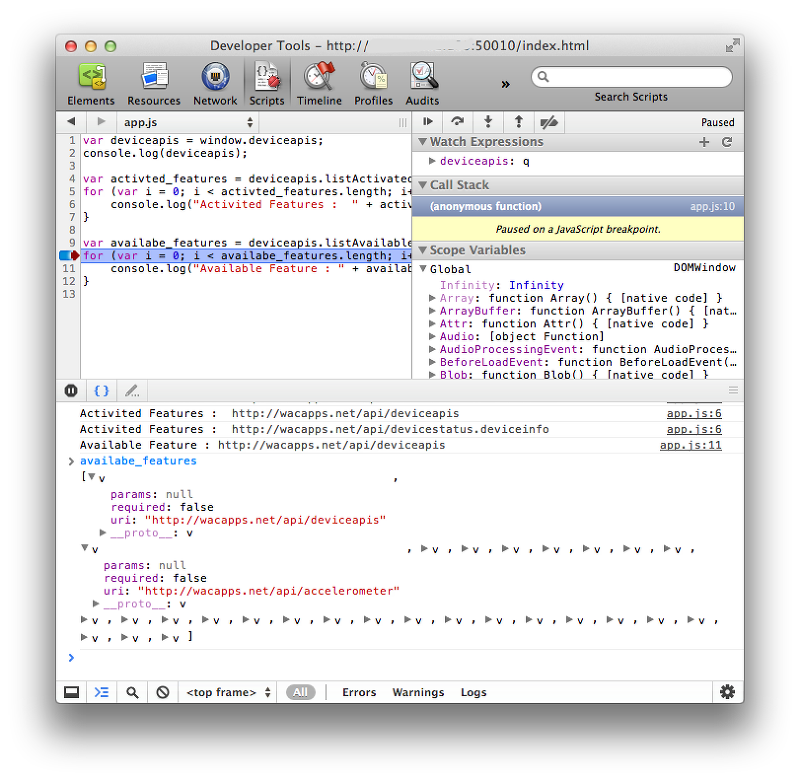Open the app.js file selector dropdown
Image resolution: width=800 pixels, height=781 pixels.
(x=188, y=122)
